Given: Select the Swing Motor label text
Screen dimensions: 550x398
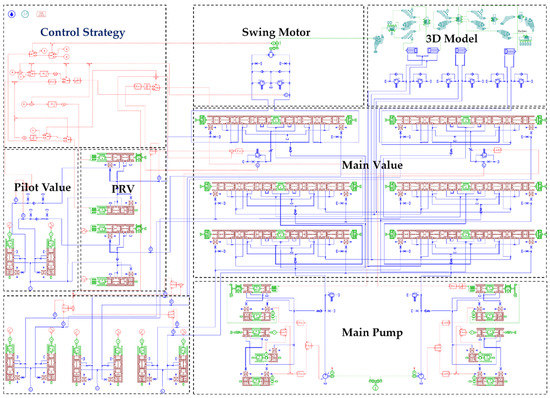Looking at the screenshot, I should (x=276, y=32).
